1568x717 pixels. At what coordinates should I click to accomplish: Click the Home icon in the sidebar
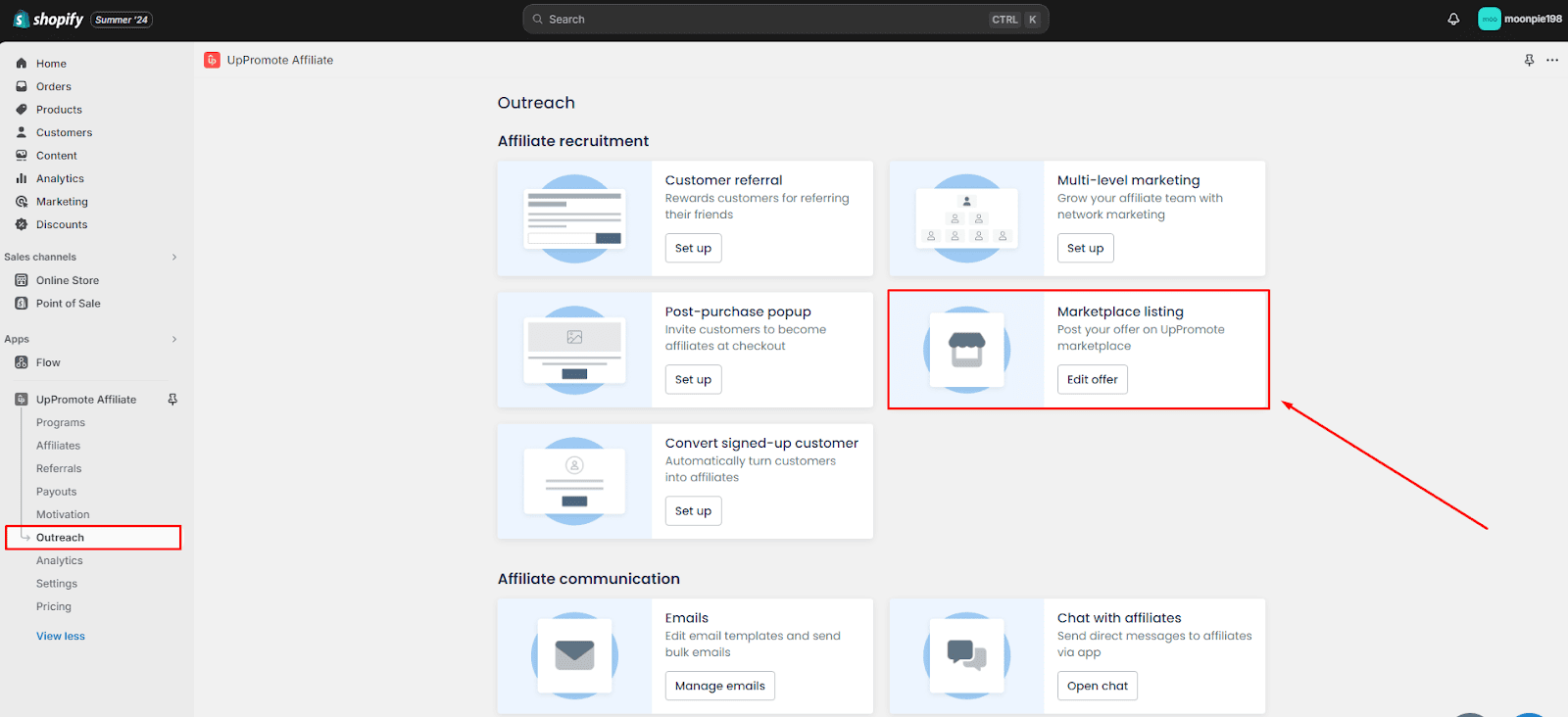click(22, 64)
